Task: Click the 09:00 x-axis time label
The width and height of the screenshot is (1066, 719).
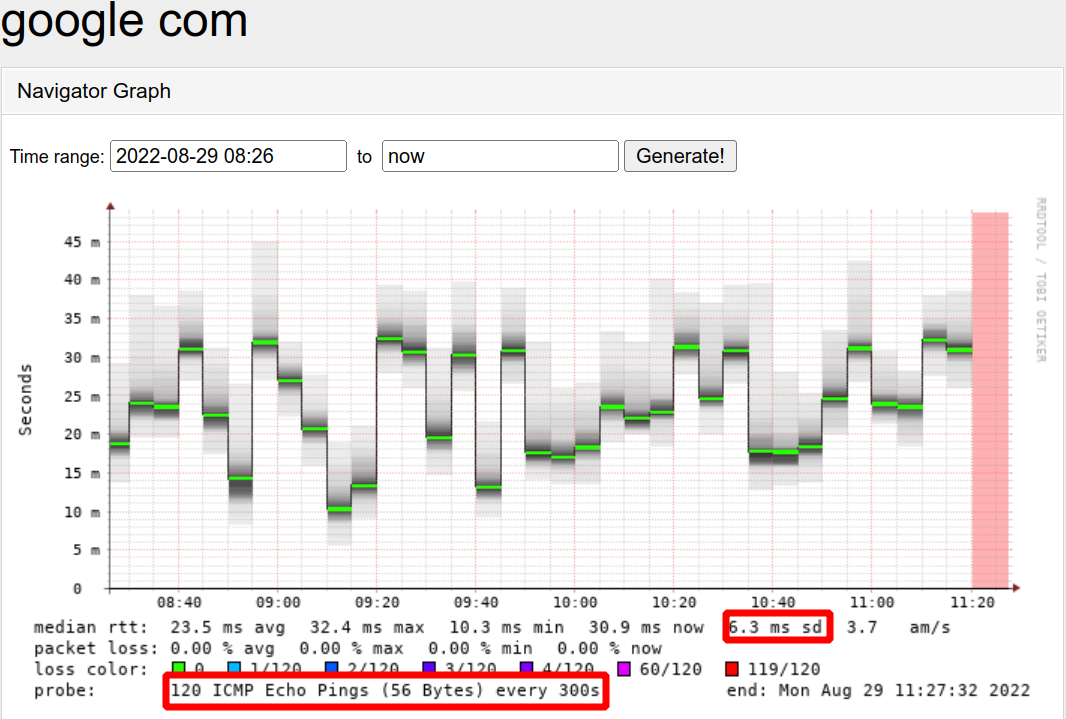Action: pos(278,603)
